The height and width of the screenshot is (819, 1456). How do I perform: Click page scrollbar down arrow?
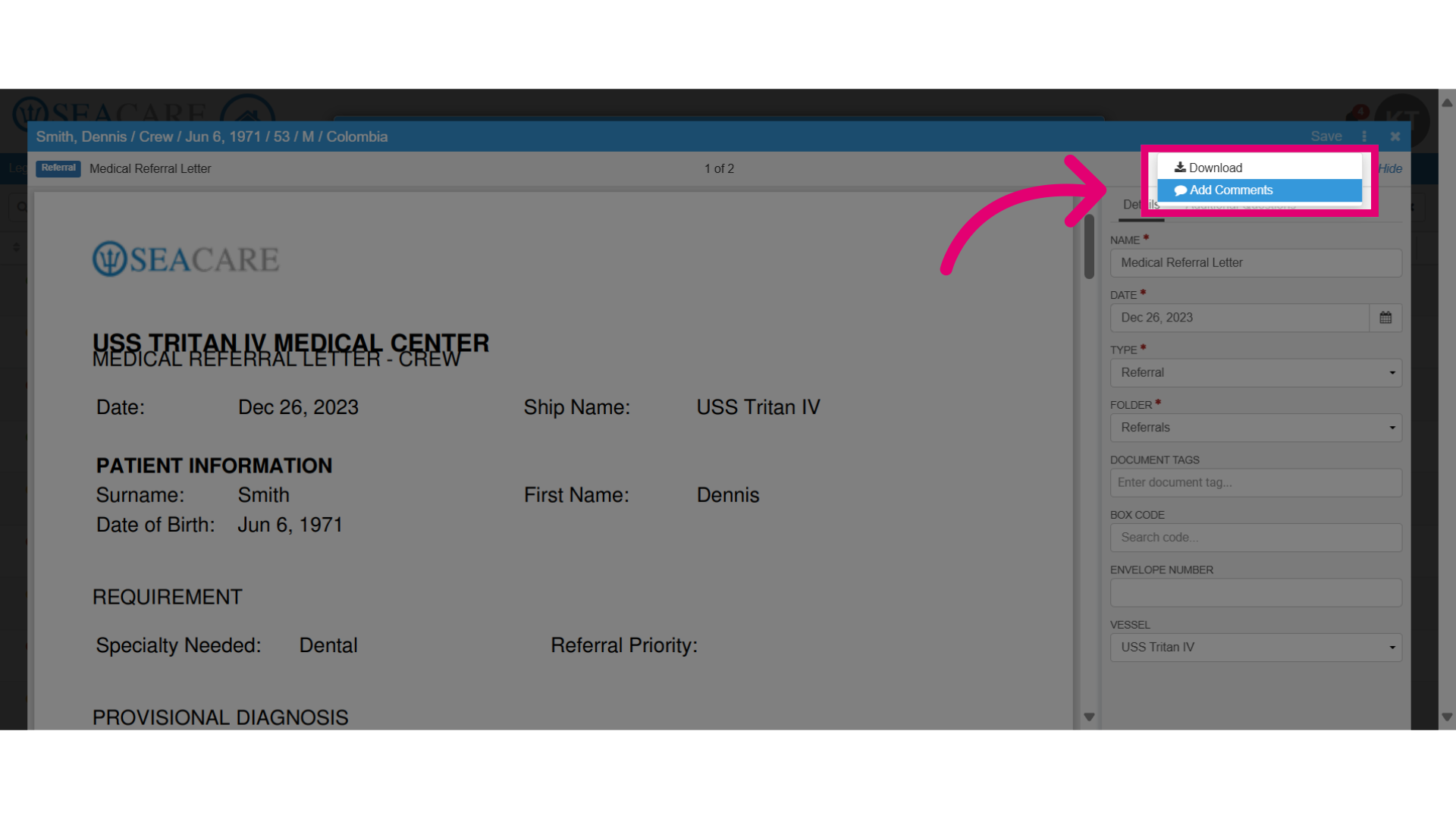pyautogui.click(x=1447, y=717)
